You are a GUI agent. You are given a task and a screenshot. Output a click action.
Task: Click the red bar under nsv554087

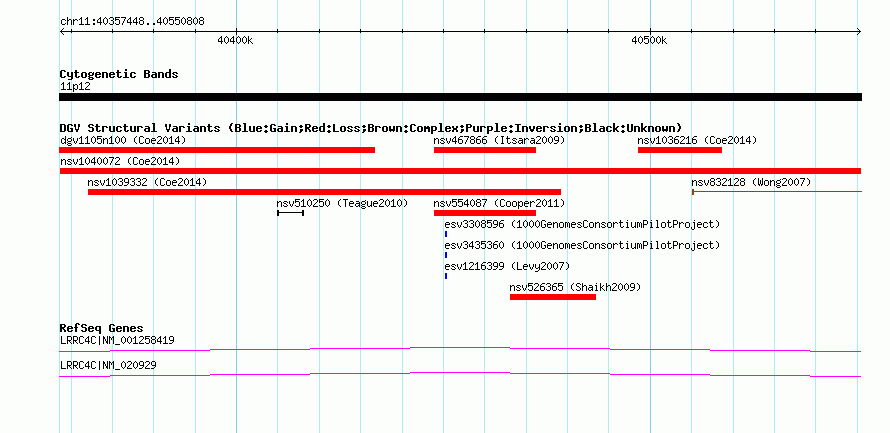tap(485, 213)
